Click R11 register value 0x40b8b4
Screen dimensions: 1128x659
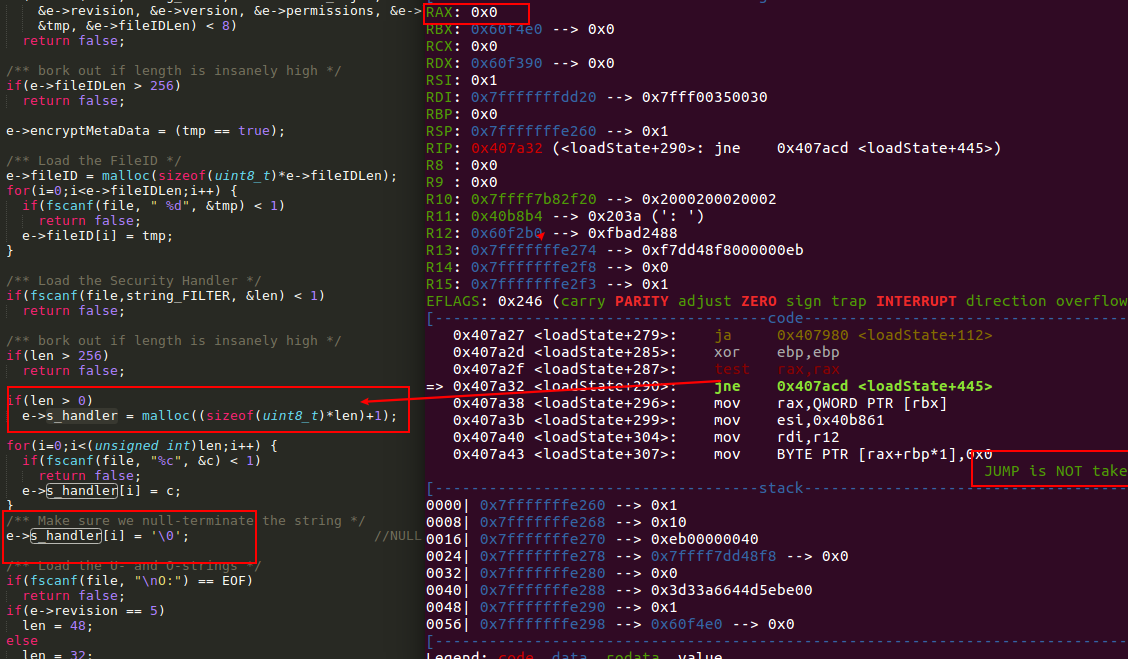coord(506,216)
